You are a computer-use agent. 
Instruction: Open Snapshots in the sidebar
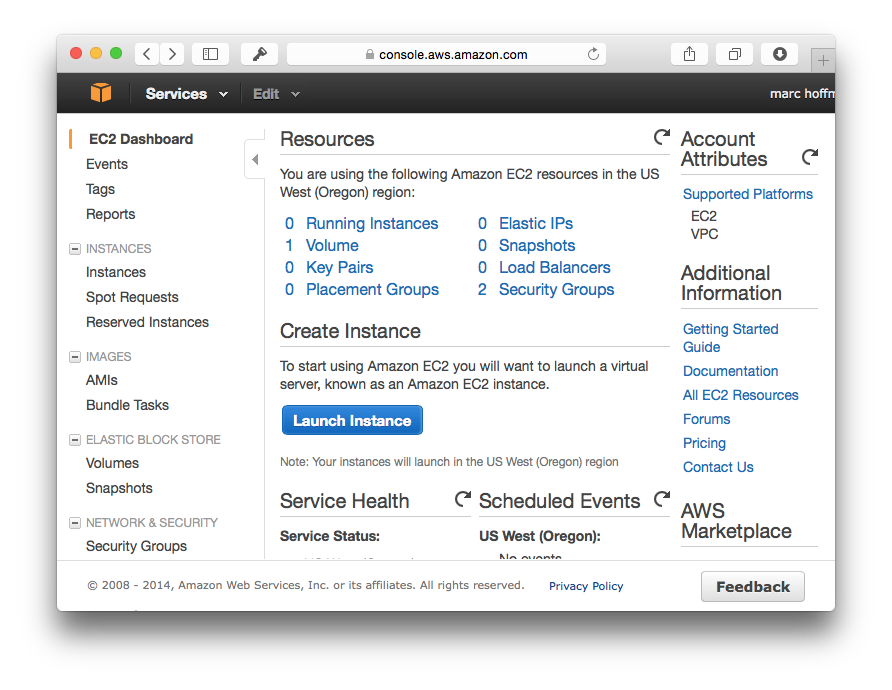coord(119,489)
